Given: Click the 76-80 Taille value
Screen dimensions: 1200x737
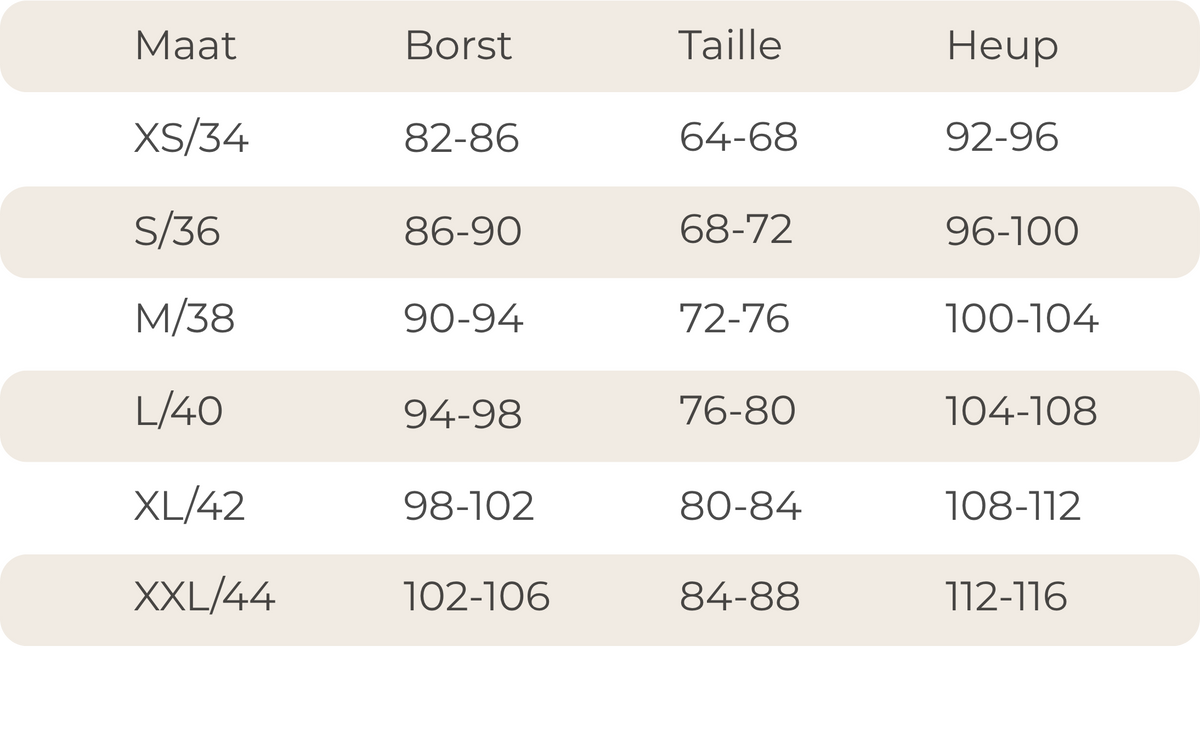Looking at the screenshot, I should [x=737, y=411].
